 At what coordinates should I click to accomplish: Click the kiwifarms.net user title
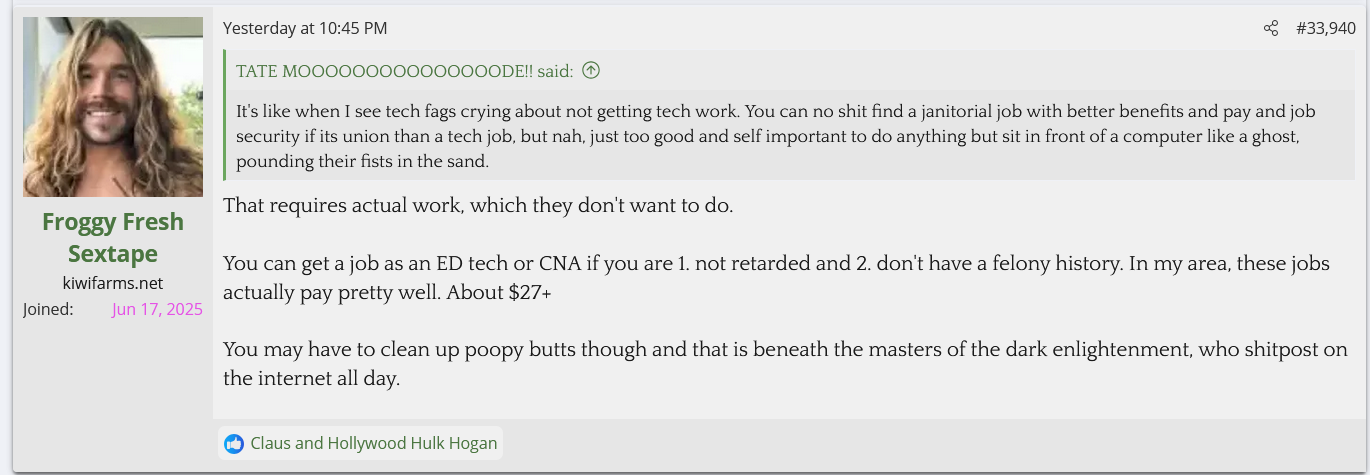click(x=113, y=283)
